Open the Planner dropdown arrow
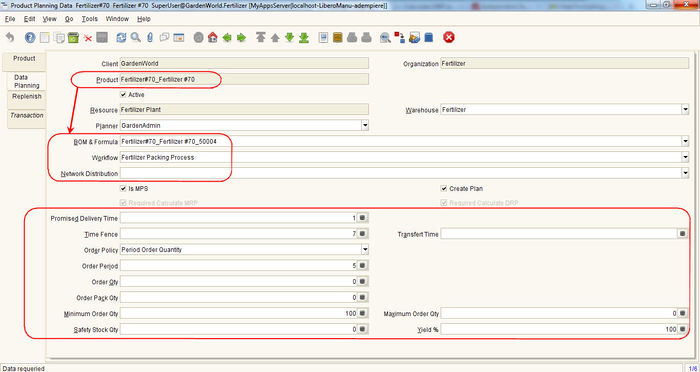The height and width of the screenshot is (372, 700). coord(365,126)
